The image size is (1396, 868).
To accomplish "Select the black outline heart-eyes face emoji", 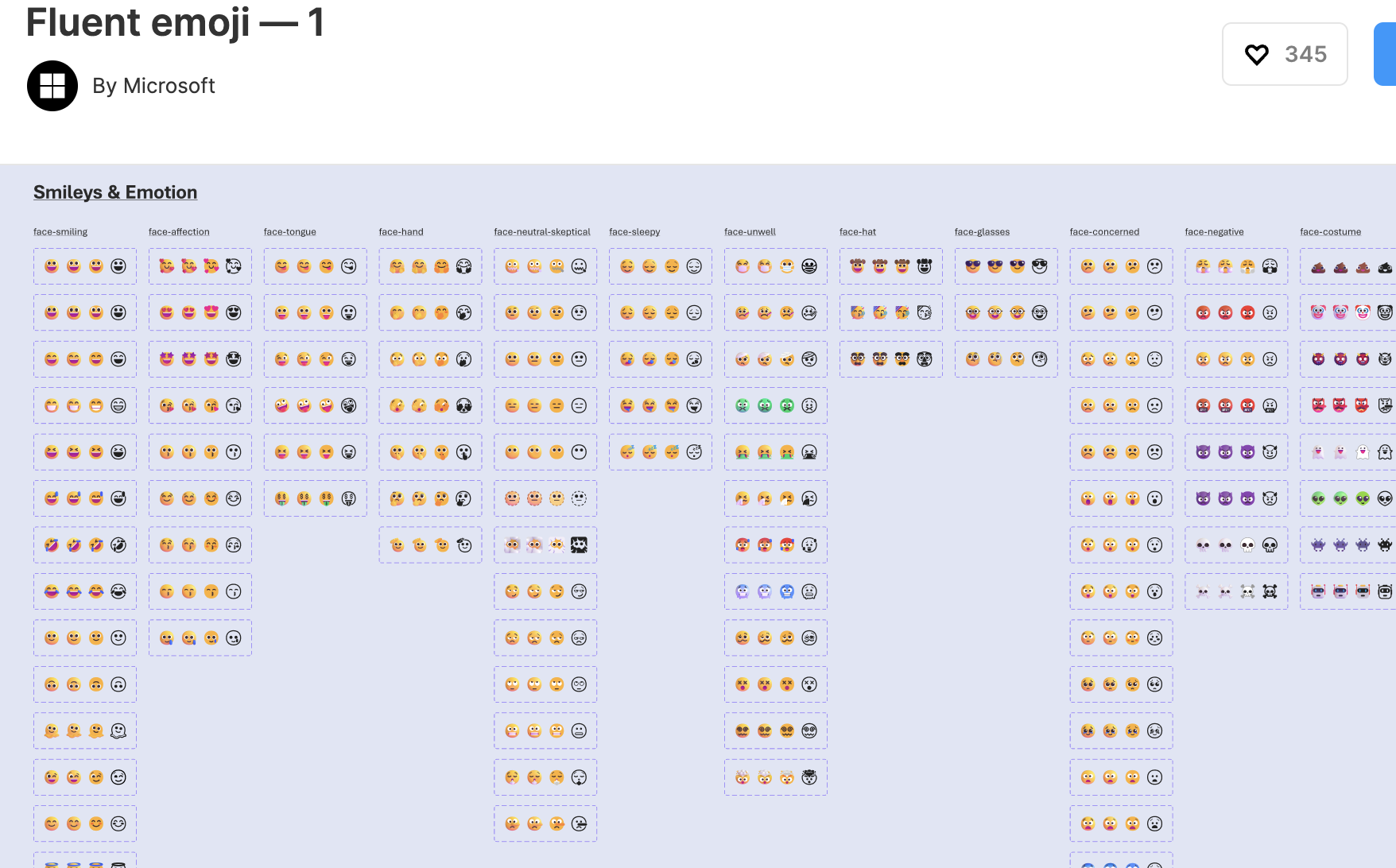I will 234,312.
